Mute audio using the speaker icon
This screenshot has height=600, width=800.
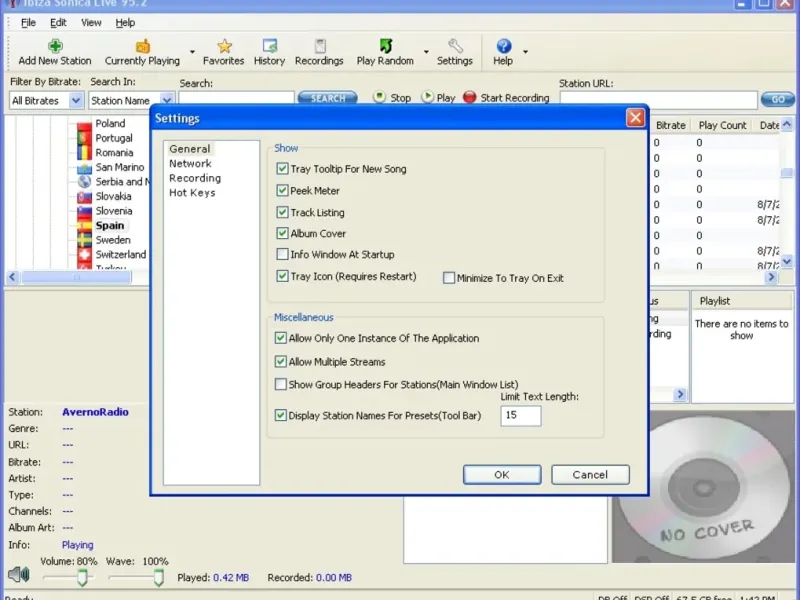point(18,575)
